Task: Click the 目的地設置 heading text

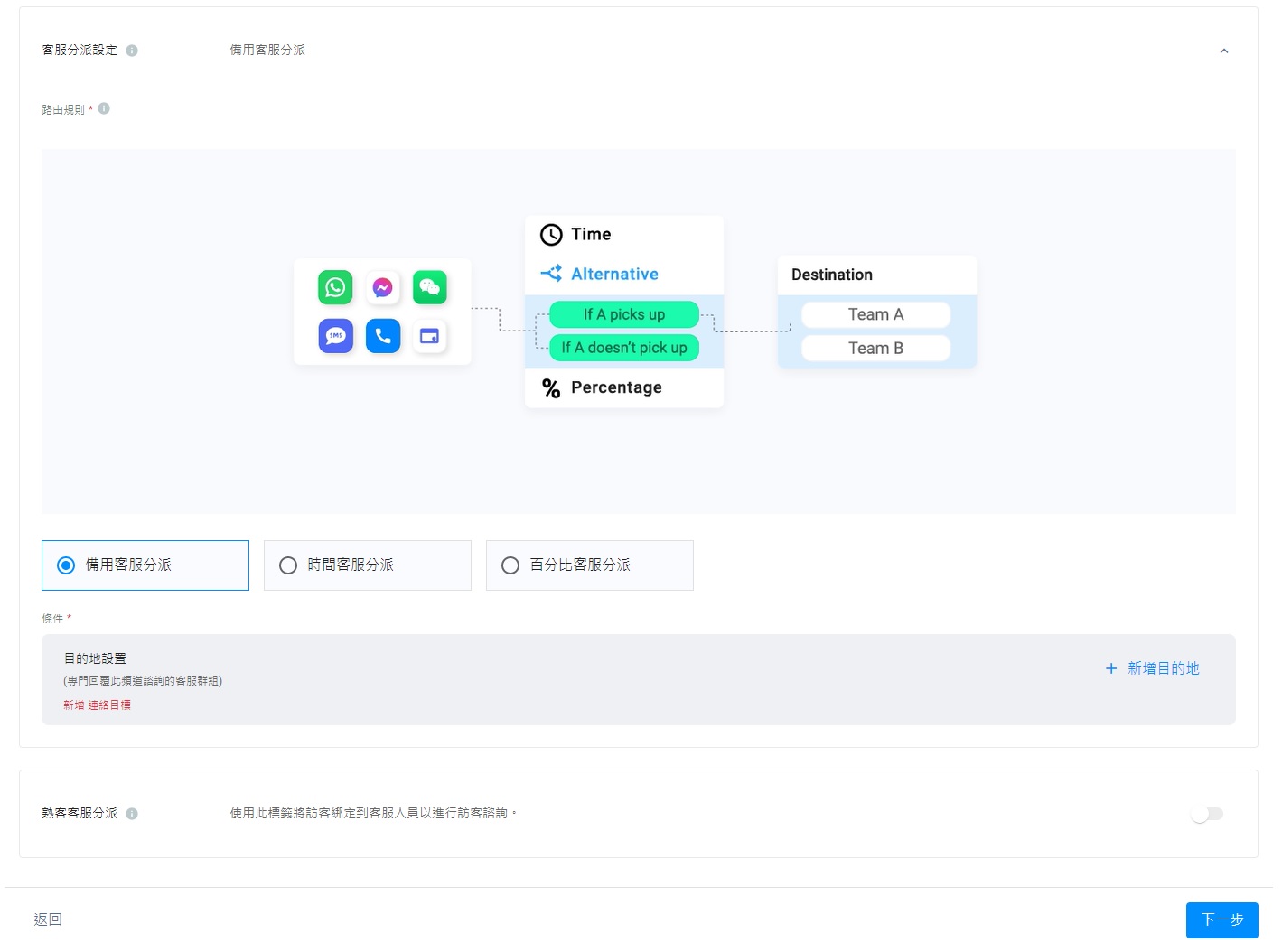Action: (95, 658)
